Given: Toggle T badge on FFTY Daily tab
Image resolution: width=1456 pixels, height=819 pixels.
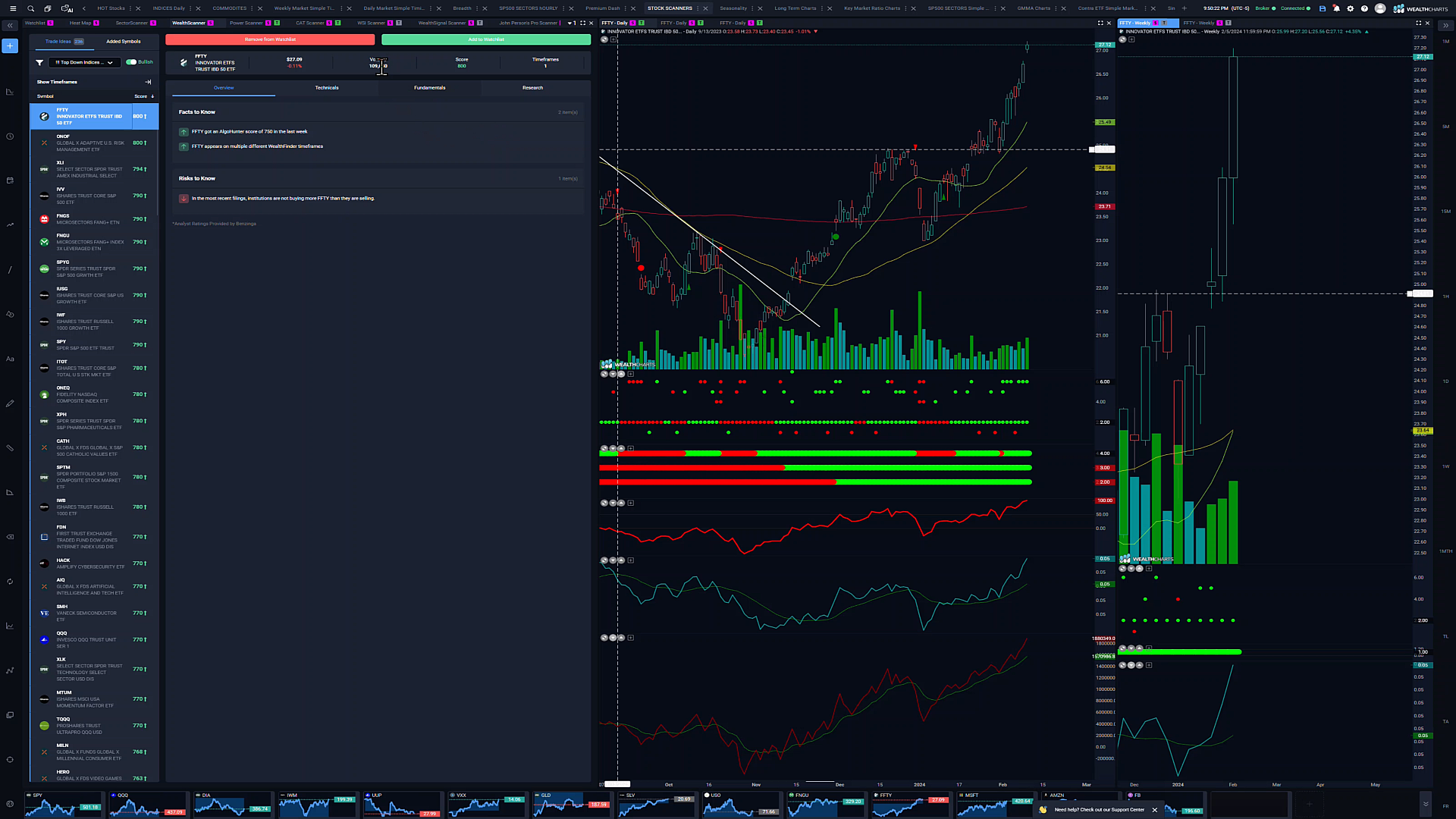Looking at the screenshot, I should pyautogui.click(x=642, y=23).
